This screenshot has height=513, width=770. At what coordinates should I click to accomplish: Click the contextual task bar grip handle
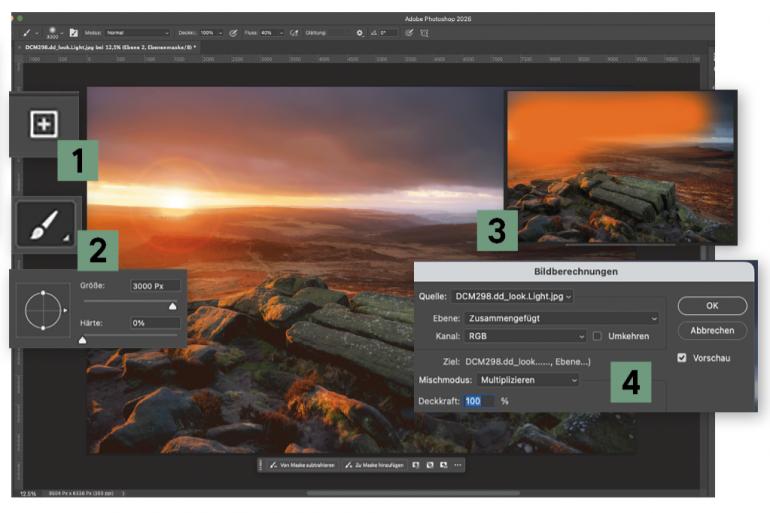coord(261,465)
